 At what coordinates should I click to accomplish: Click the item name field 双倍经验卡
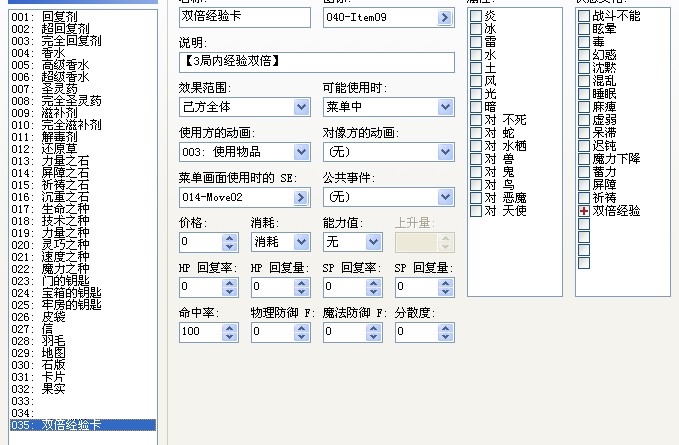click(x=245, y=17)
